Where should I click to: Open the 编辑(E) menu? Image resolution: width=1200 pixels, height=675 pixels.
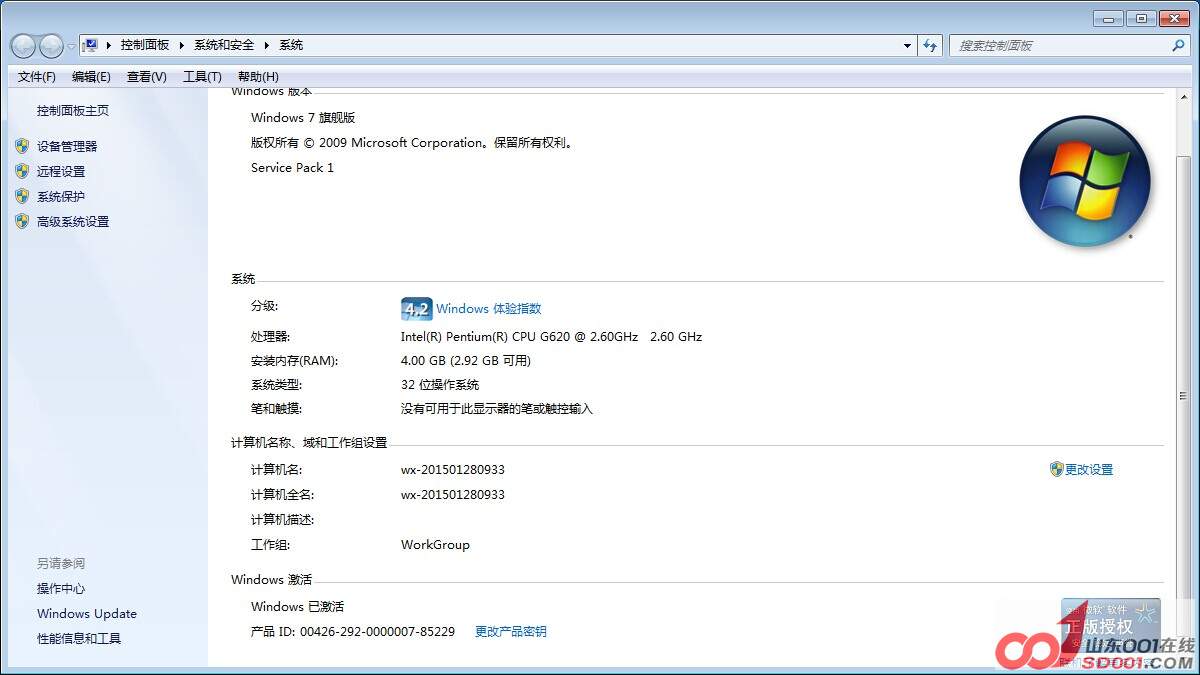(91, 77)
